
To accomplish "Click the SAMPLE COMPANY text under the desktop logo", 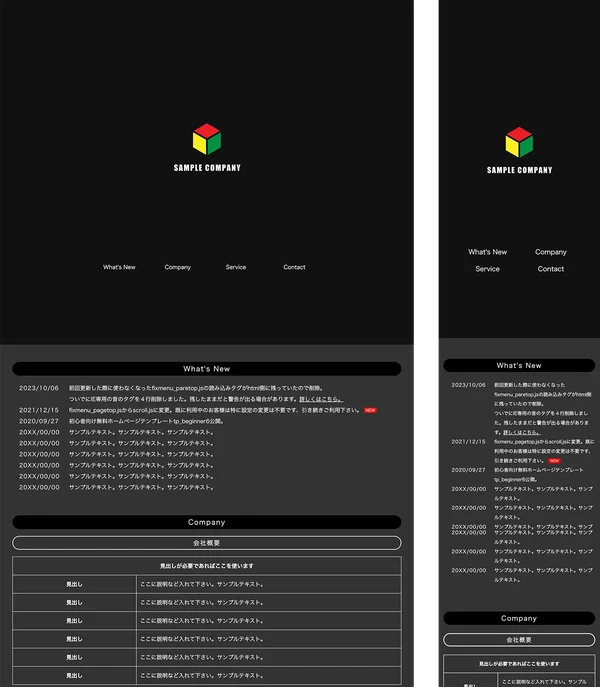I will [x=206, y=168].
